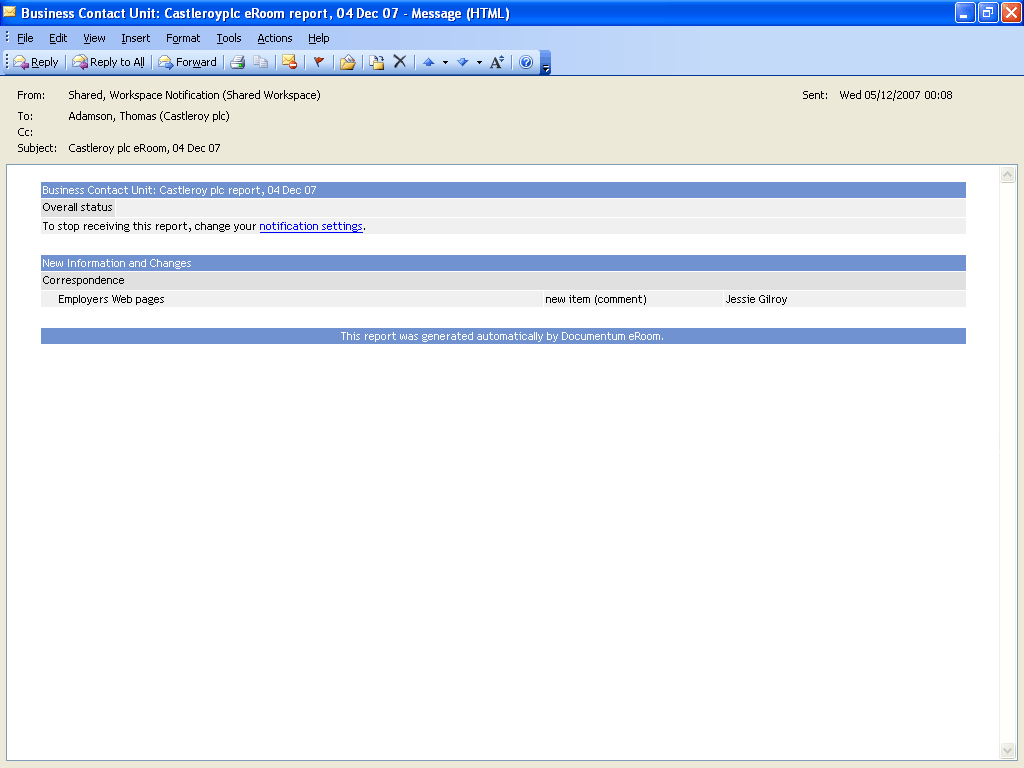The height and width of the screenshot is (768, 1024).
Task: Print the eRoom report message
Action: point(239,62)
